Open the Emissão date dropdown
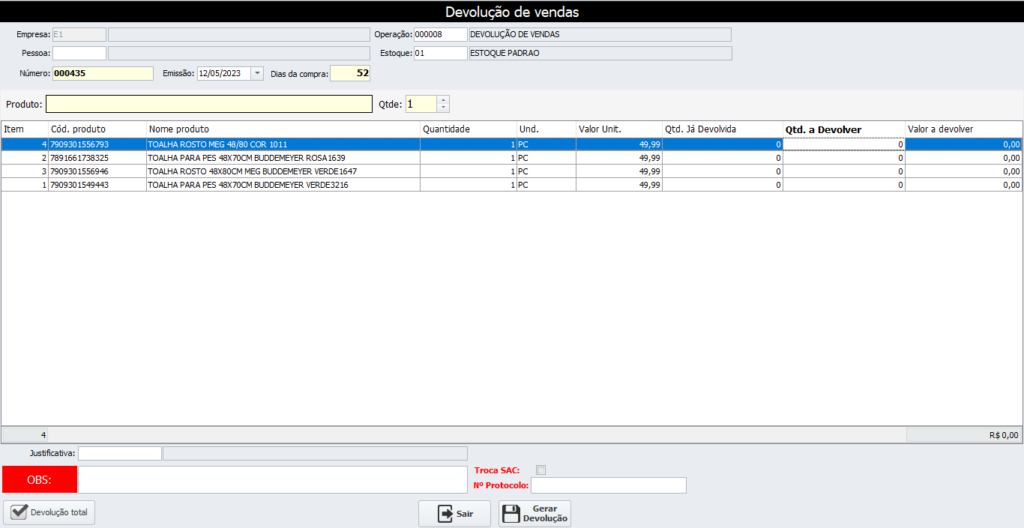Image resolution: width=1024 pixels, height=528 pixels. (257, 73)
